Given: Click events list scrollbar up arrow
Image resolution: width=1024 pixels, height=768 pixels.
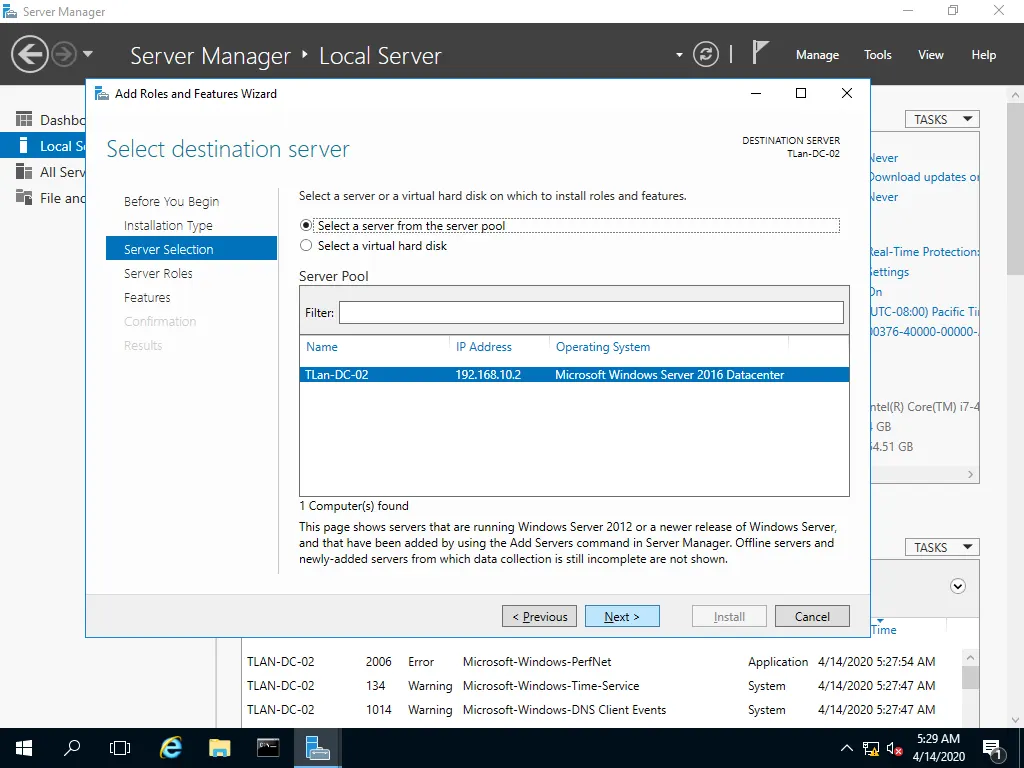Looking at the screenshot, I should tap(970, 658).
